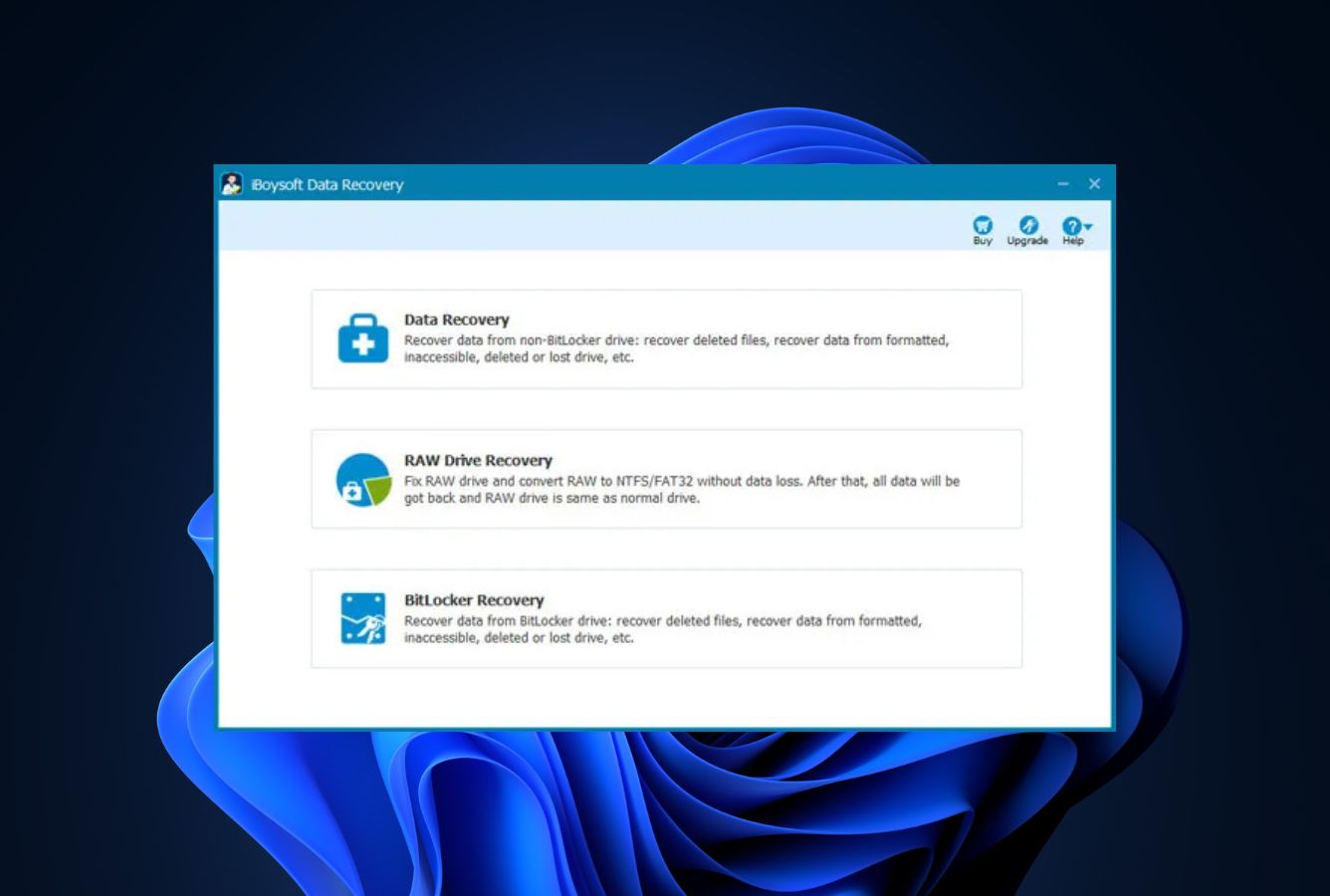This screenshot has width=1330, height=896.
Task: Click the BitLocker Recovery key icon
Action: tap(363, 619)
